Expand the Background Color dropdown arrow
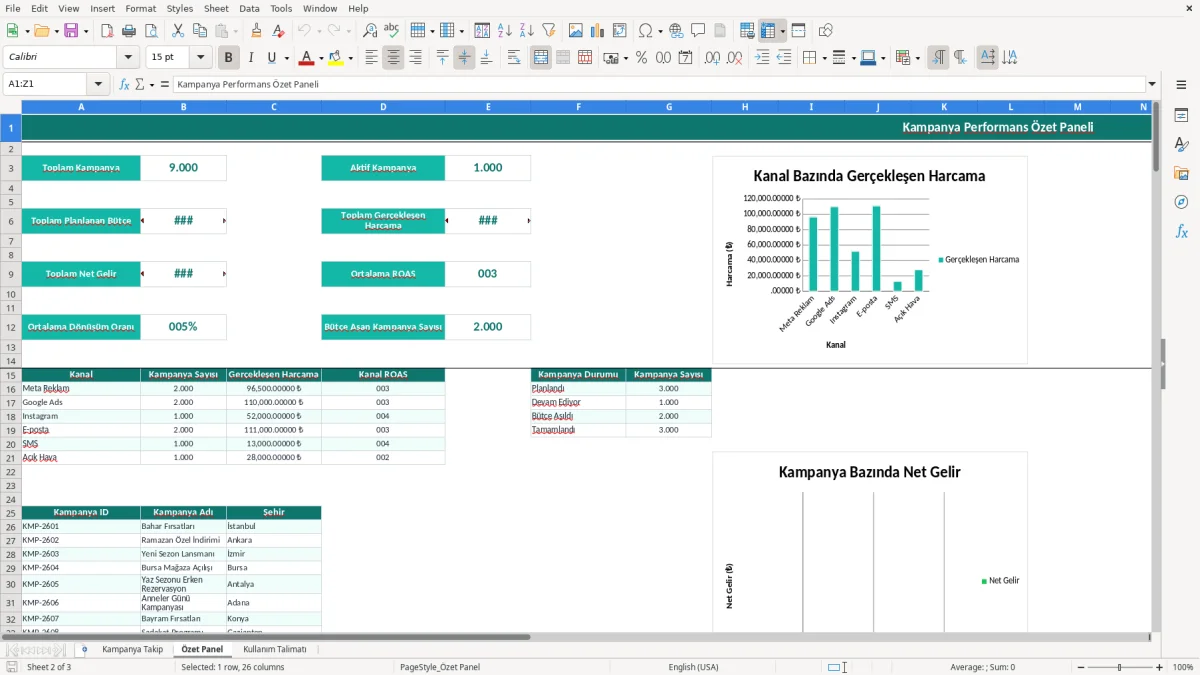This screenshot has height=675, width=1200. pyautogui.click(x=351, y=58)
